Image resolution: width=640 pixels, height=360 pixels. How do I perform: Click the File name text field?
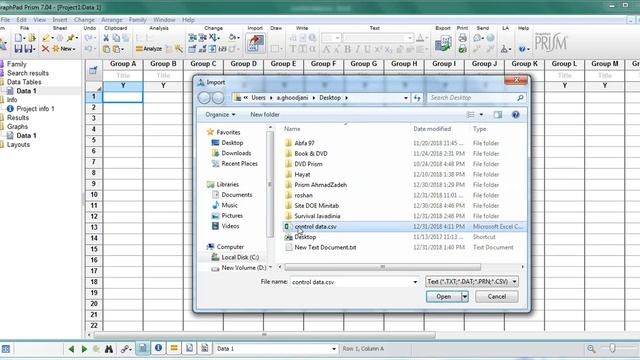pos(351,282)
